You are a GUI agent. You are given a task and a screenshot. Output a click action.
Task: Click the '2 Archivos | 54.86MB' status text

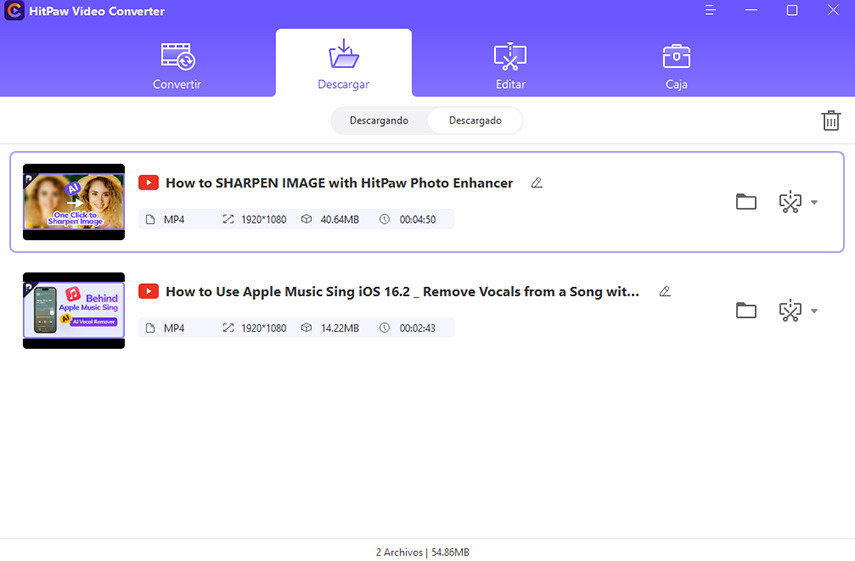click(x=423, y=552)
